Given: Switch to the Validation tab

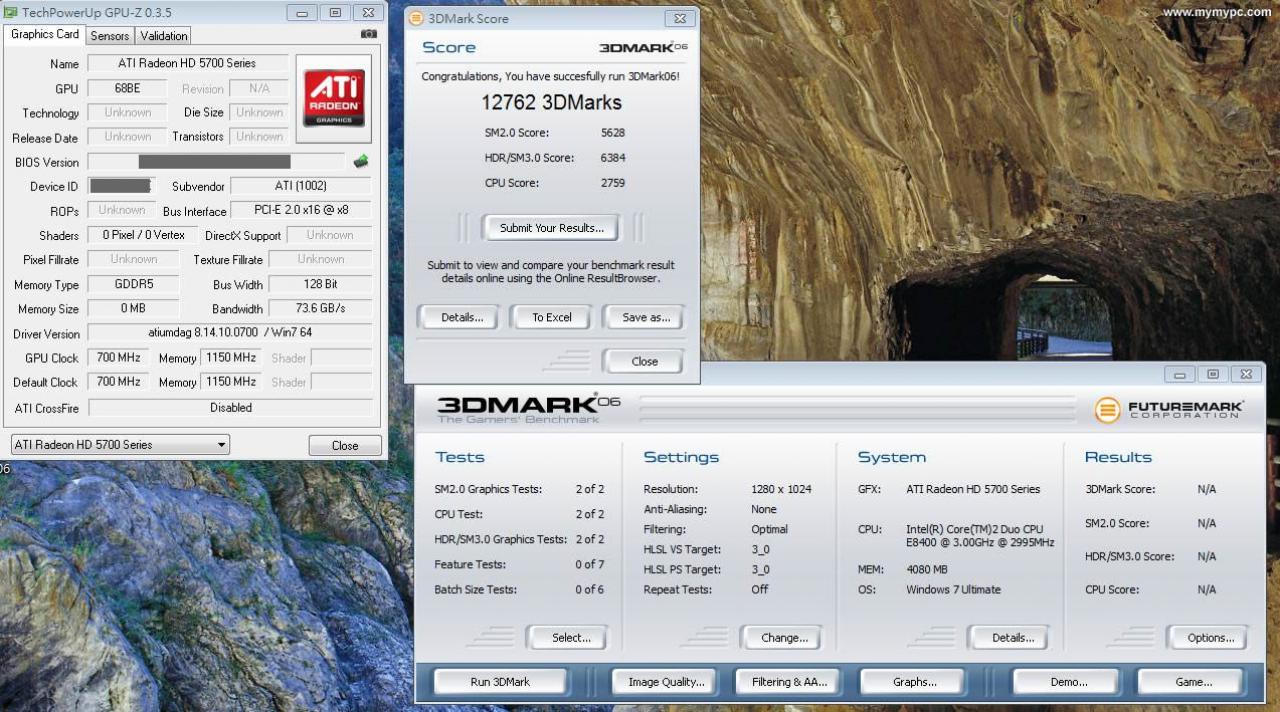Looking at the screenshot, I should pos(164,35).
